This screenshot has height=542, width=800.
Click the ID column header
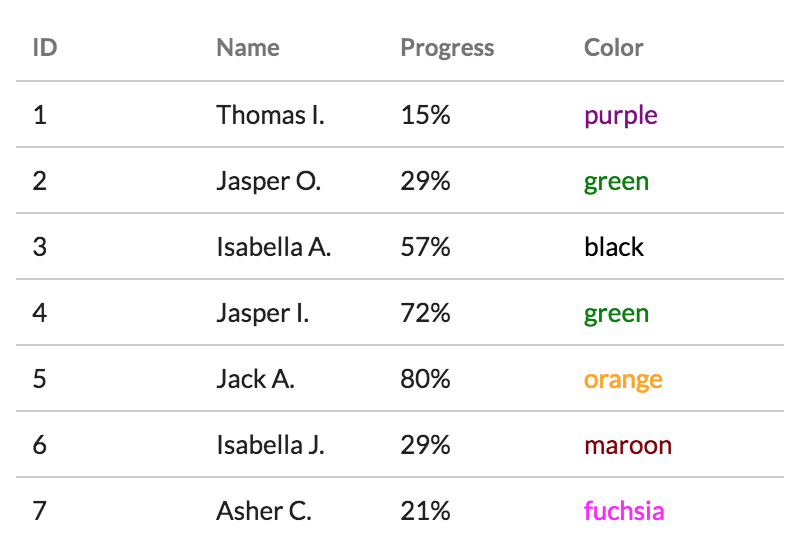pyautogui.click(x=45, y=47)
